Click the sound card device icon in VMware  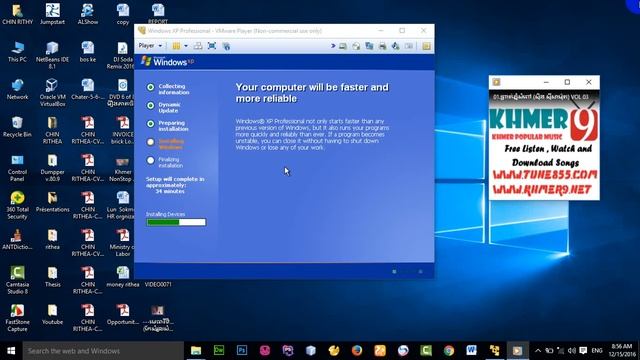(396, 46)
